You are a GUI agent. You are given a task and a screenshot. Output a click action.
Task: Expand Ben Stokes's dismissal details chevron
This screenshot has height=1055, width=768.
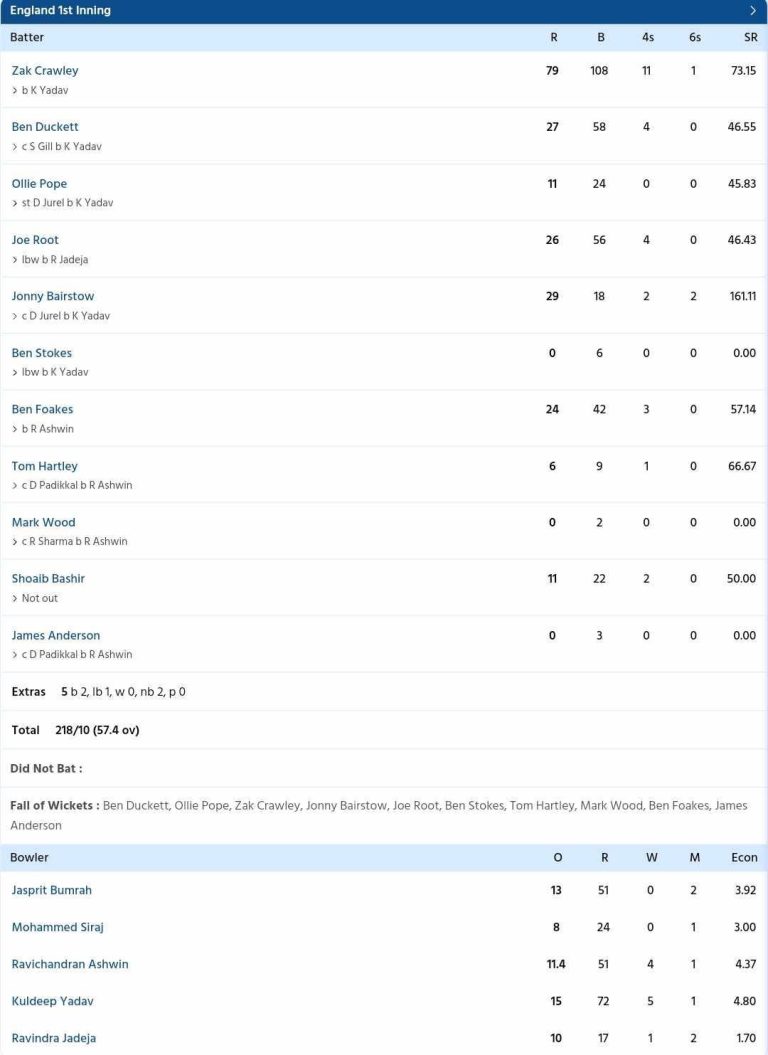coord(14,372)
